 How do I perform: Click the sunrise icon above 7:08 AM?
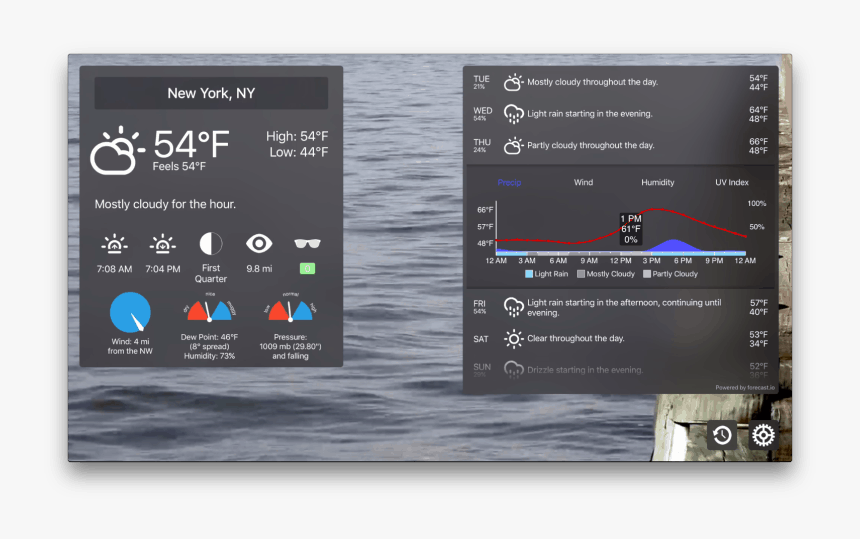pos(114,244)
